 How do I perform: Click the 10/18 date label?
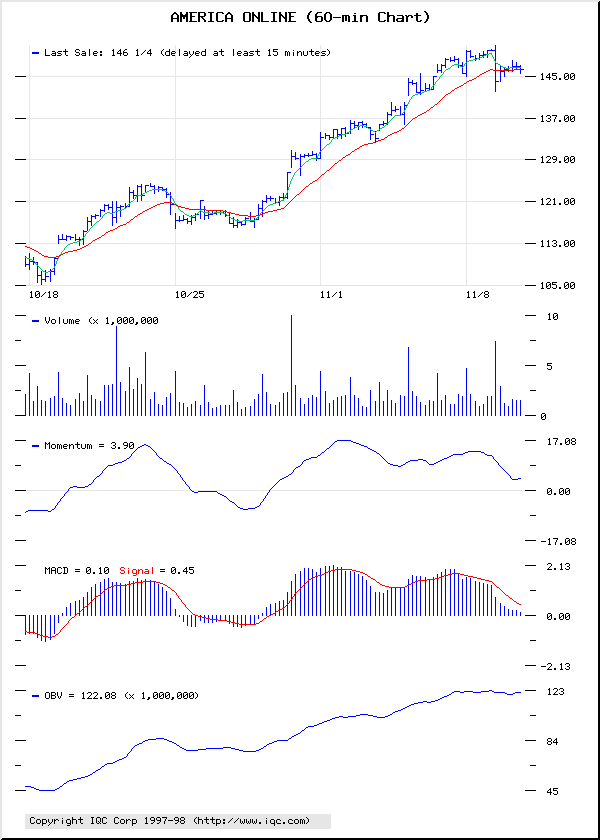[44, 295]
